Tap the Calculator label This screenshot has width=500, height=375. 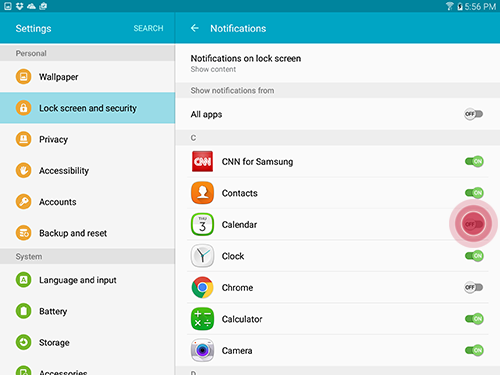tap(242, 319)
